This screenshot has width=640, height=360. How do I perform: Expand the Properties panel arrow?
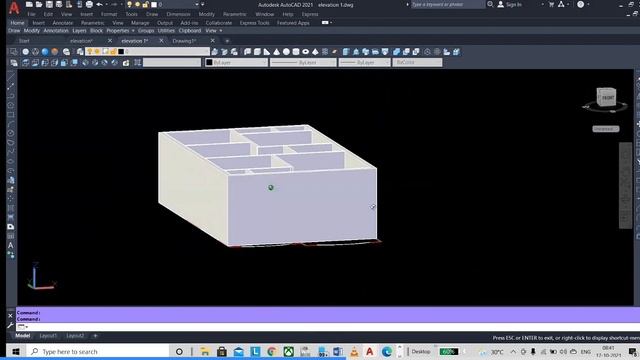[x=133, y=31]
